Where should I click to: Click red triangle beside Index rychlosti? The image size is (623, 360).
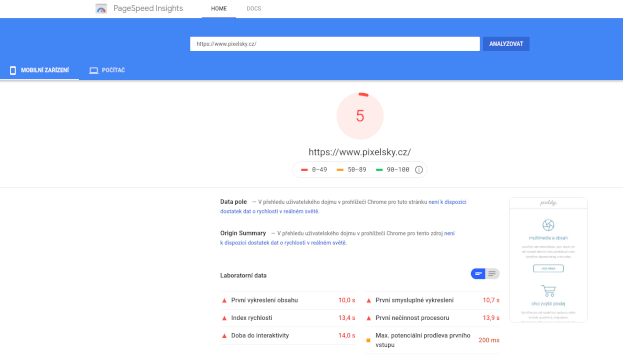(x=224, y=318)
